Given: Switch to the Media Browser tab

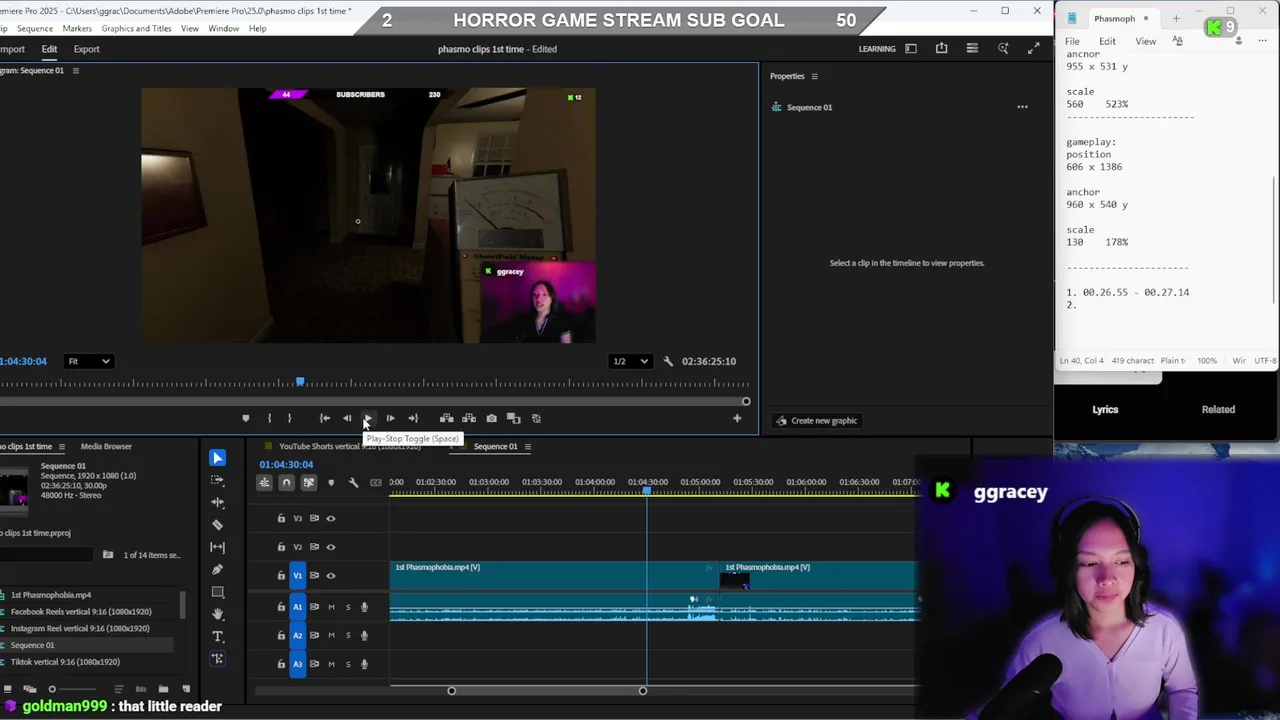Looking at the screenshot, I should [x=106, y=447].
